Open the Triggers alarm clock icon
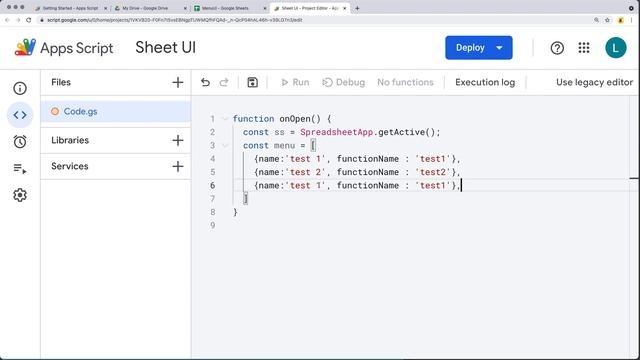Viewport: 640px width, 360px height. tap(20, 142)
